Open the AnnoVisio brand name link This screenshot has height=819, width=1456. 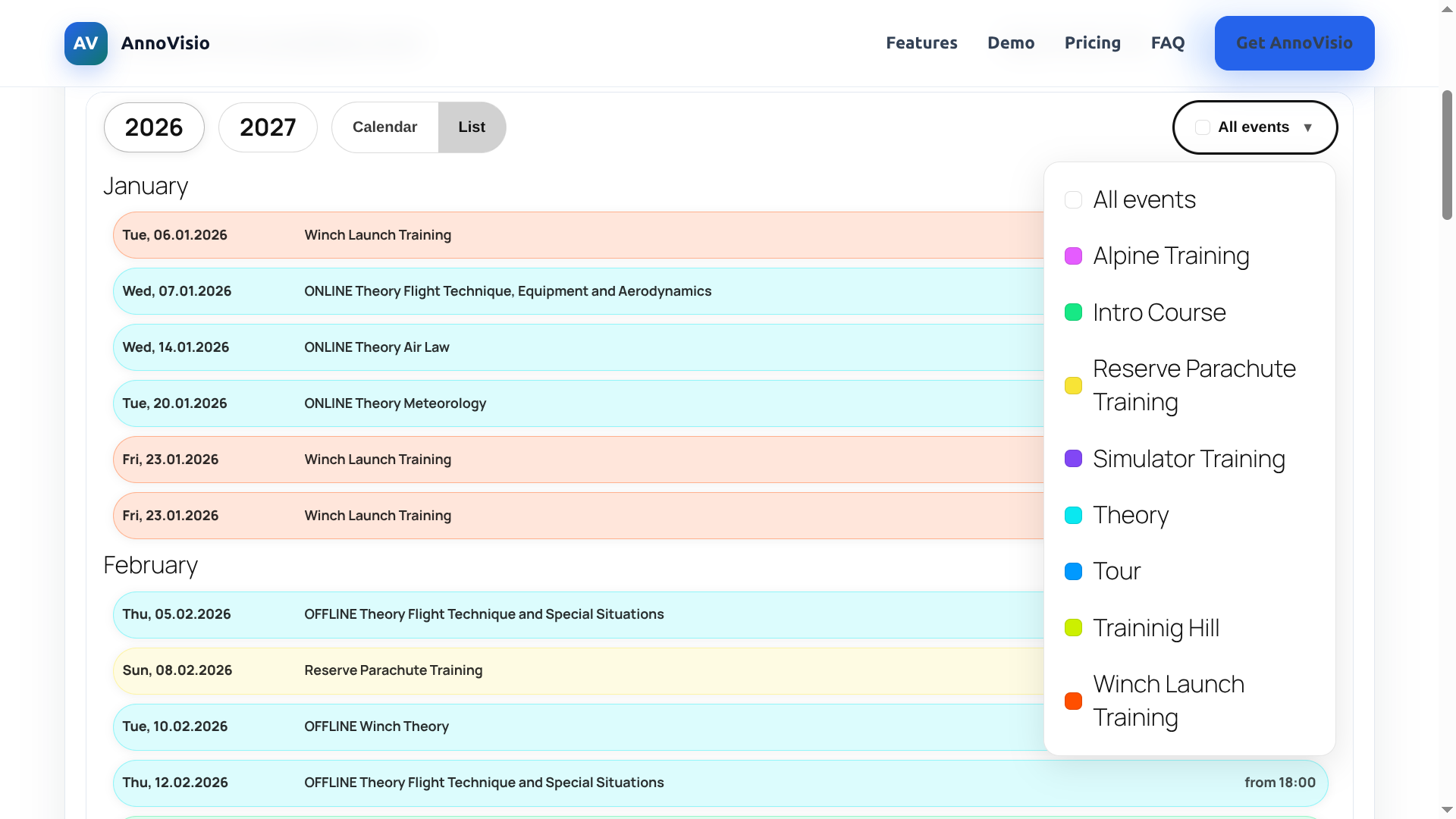tap(165, 43)
